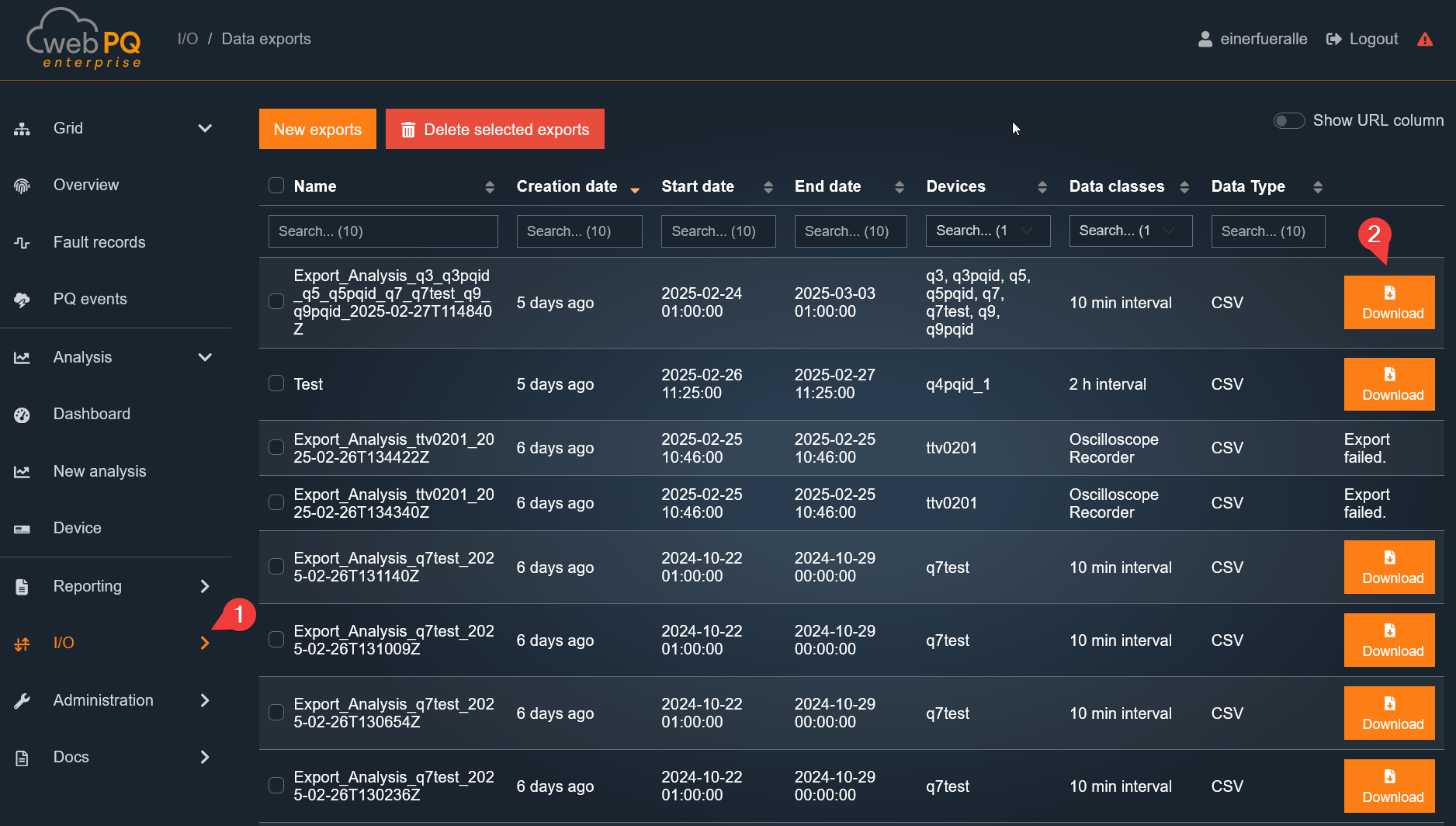This screenshot has height=826, width=1456.
Task: Expand the Grid menu chevron
Action: tap(205, 129)
